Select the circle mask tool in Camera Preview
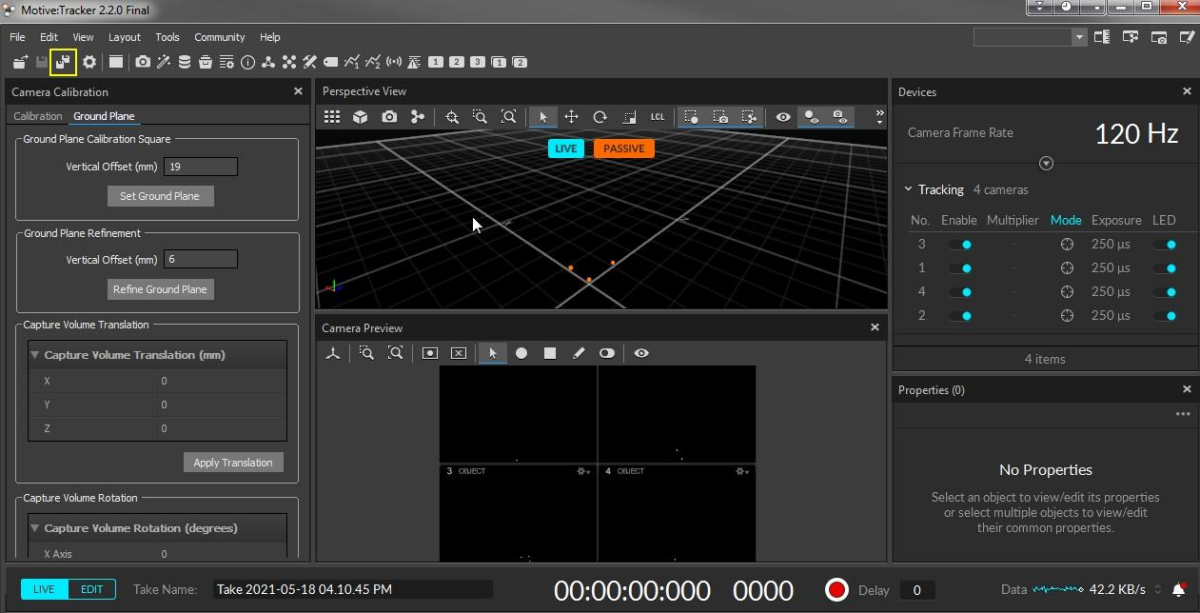The width and height of the screenshot is (1200, 613). click(x=521, y=353)
